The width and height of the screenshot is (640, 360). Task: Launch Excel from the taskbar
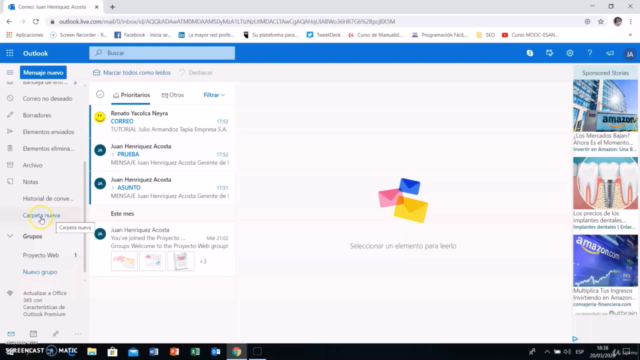195,351
